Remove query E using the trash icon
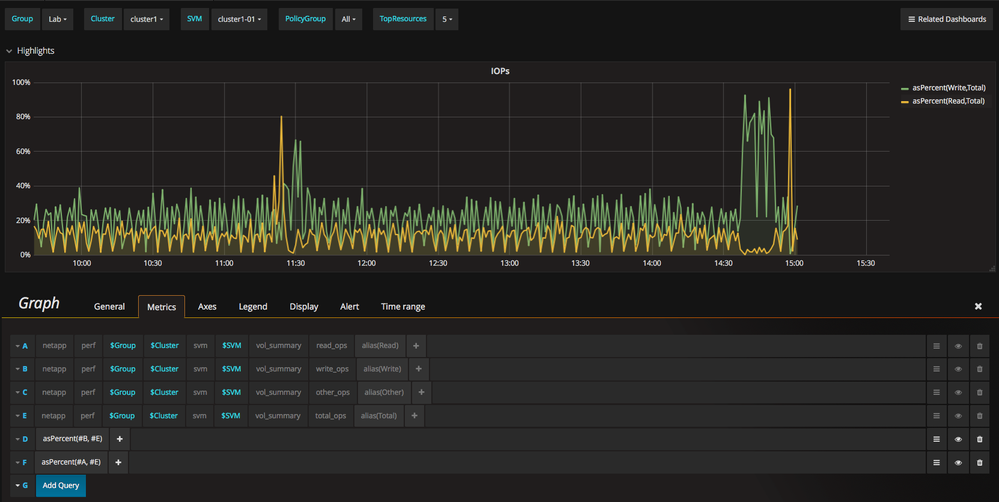Image resolution: width=999 pixels, height=502 pixels. (x=979, y=416)
